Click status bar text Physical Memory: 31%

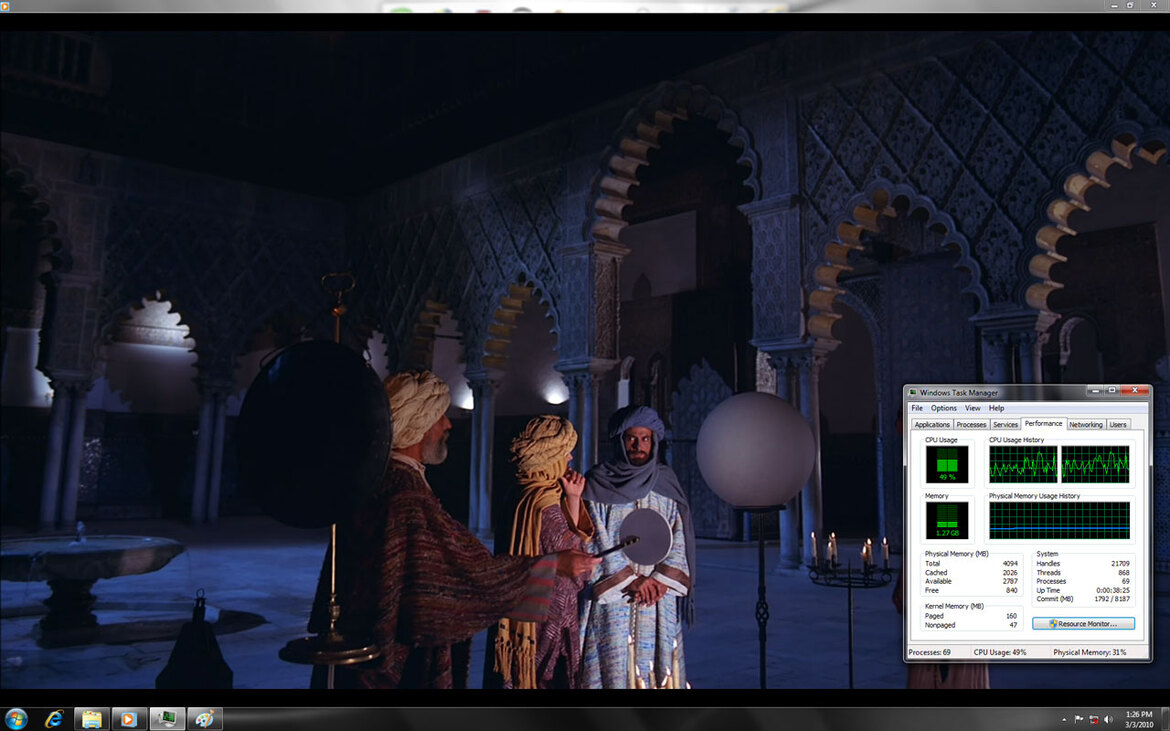click(x=1089, y=652)
